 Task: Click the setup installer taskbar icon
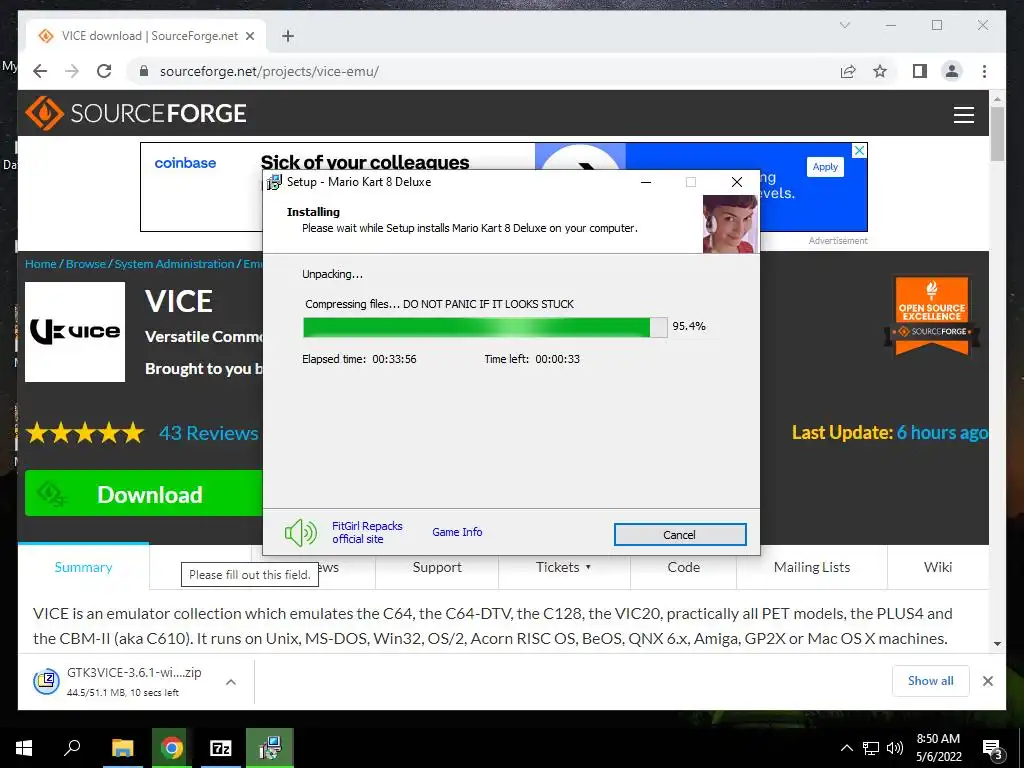270,748
